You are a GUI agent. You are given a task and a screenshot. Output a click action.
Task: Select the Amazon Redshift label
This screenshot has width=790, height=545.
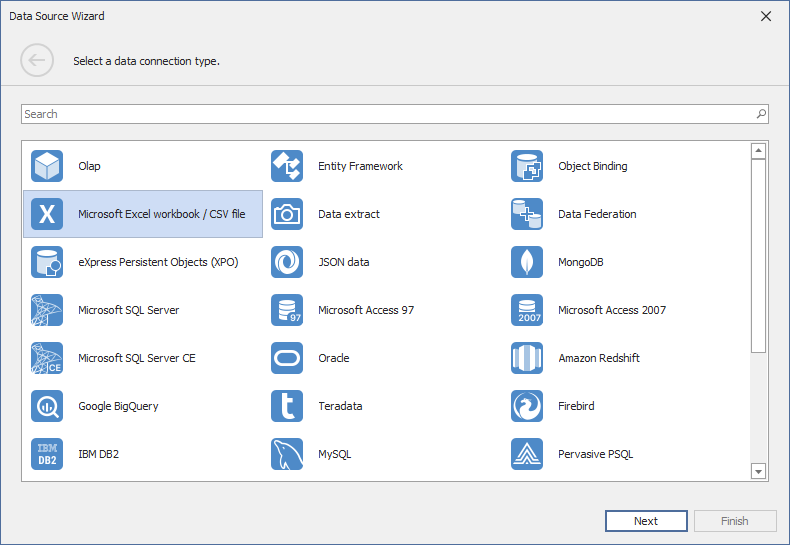599,358
